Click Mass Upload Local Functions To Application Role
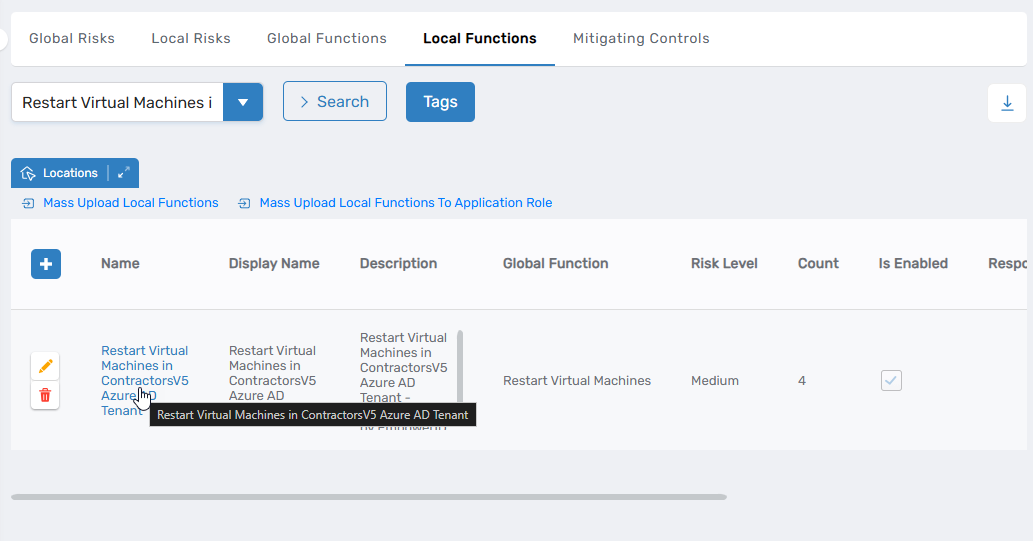The width and height of the screenshot is (1033, 541). coord(405,203)
